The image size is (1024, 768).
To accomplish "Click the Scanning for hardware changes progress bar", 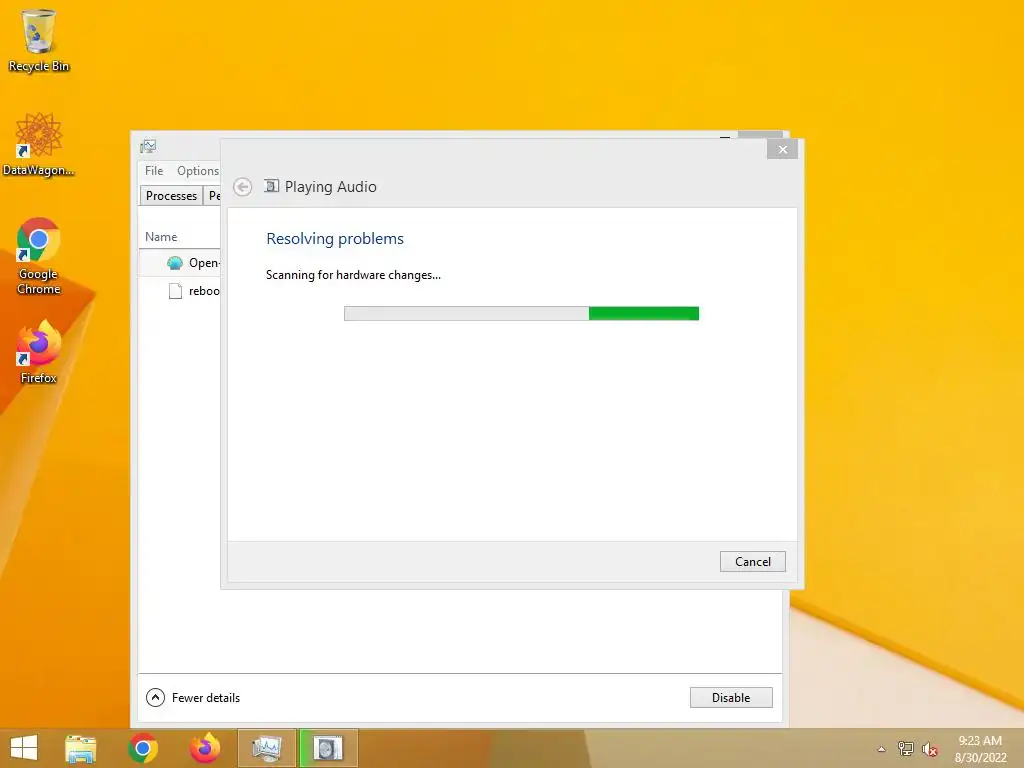I will tap(521, 313).
